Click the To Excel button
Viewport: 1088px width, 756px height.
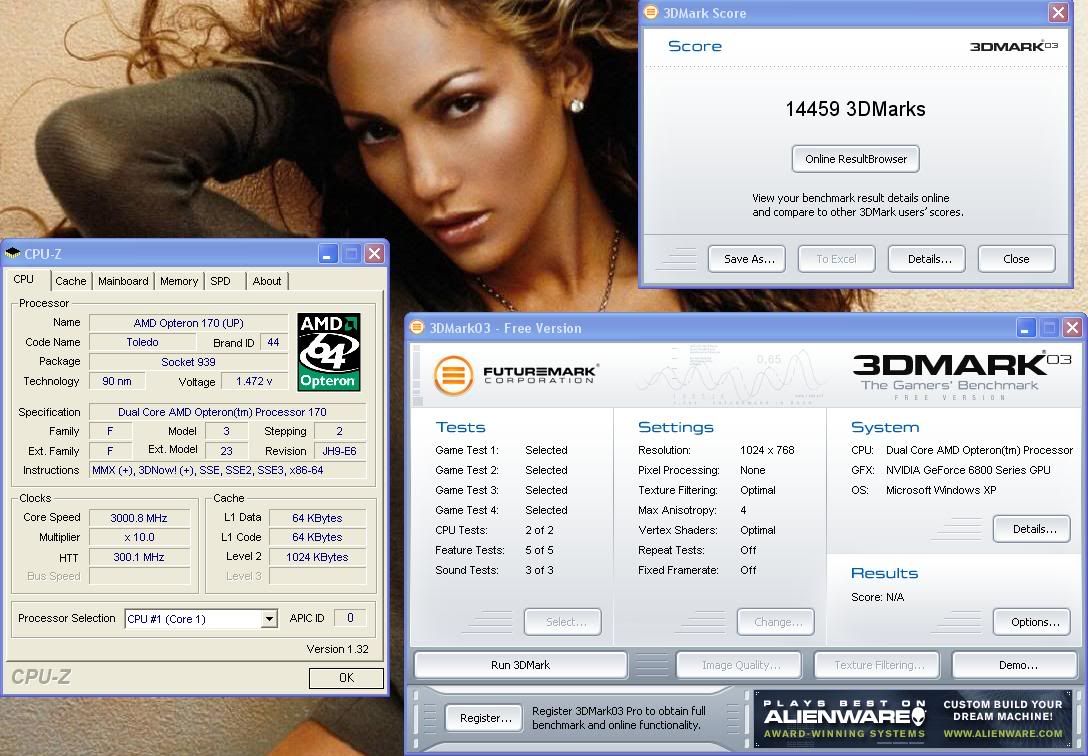click(836, 259)
